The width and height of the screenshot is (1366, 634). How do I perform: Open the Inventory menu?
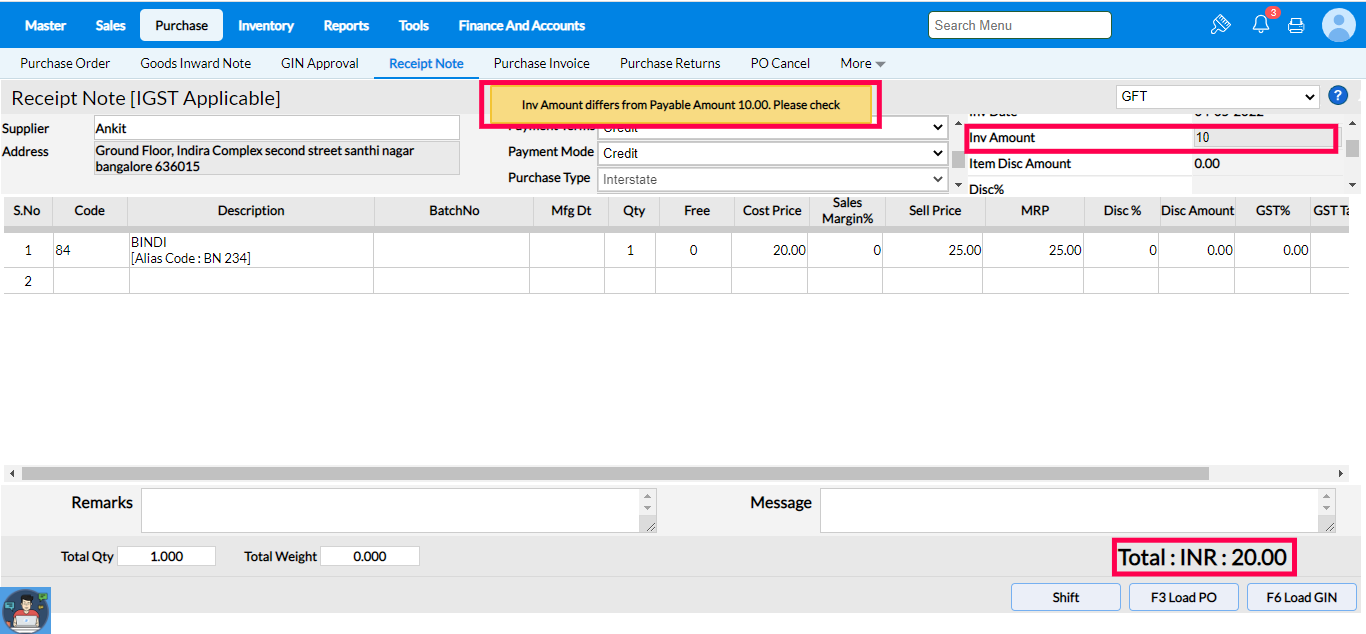coord(266,25)
